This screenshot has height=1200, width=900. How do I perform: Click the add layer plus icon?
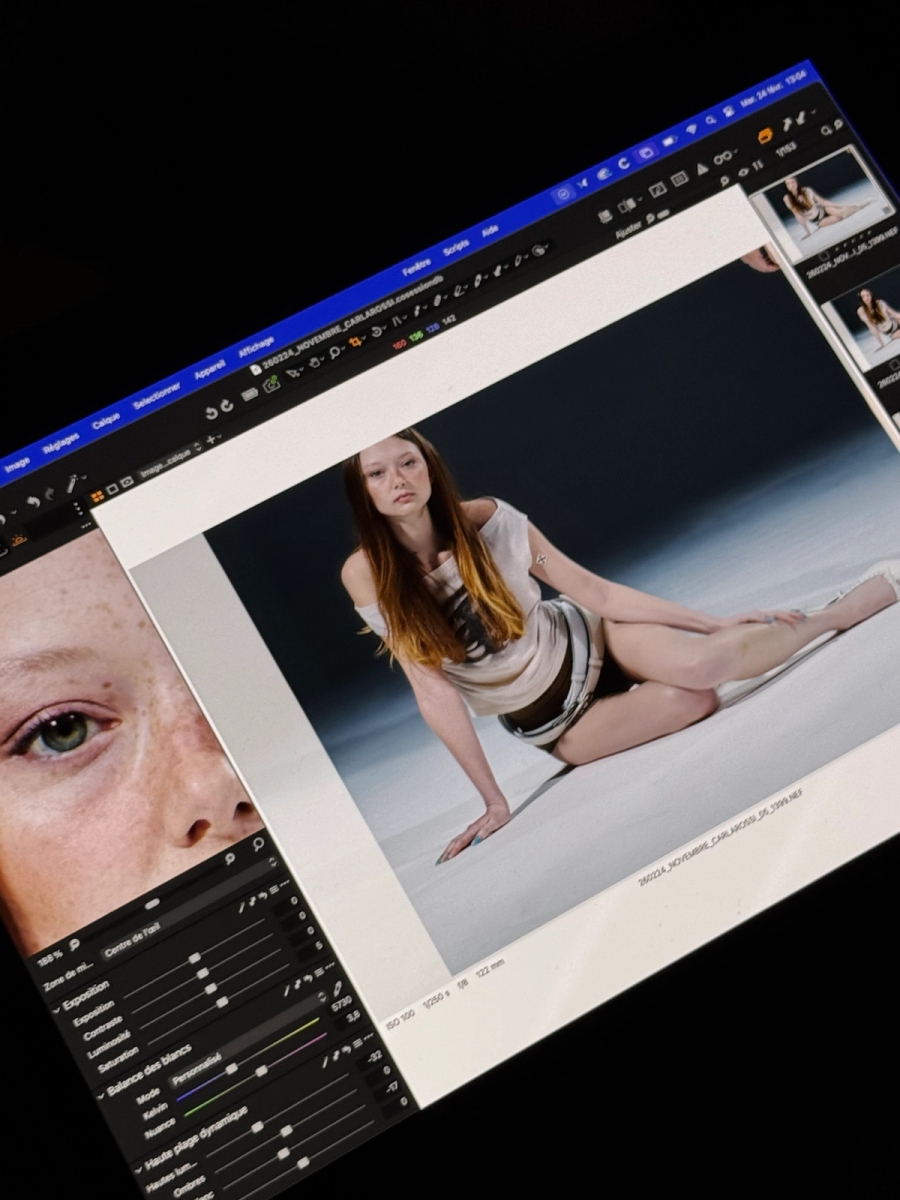212,439
